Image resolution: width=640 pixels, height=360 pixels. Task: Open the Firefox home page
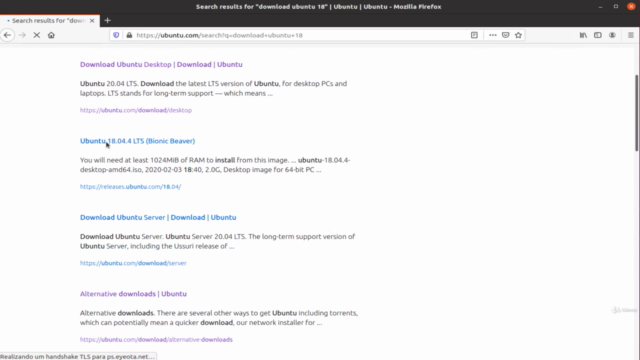[51, 35]
